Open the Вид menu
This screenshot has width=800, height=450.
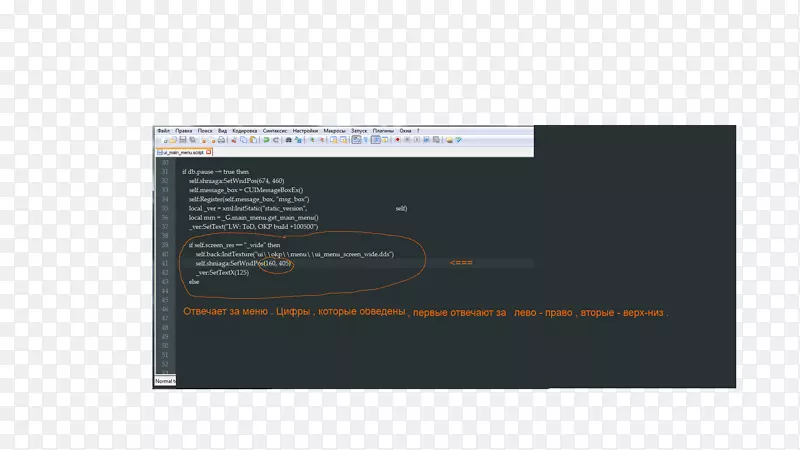pos(222,131)
